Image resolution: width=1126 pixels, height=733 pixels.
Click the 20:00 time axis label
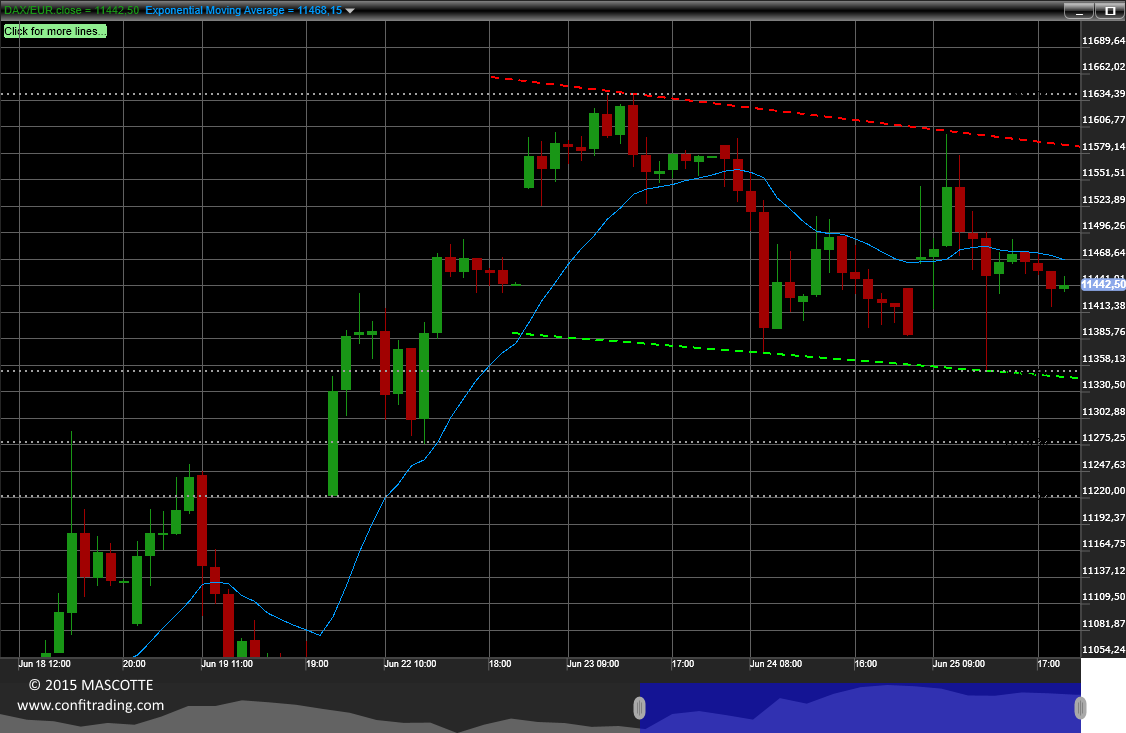click(134, 663)
